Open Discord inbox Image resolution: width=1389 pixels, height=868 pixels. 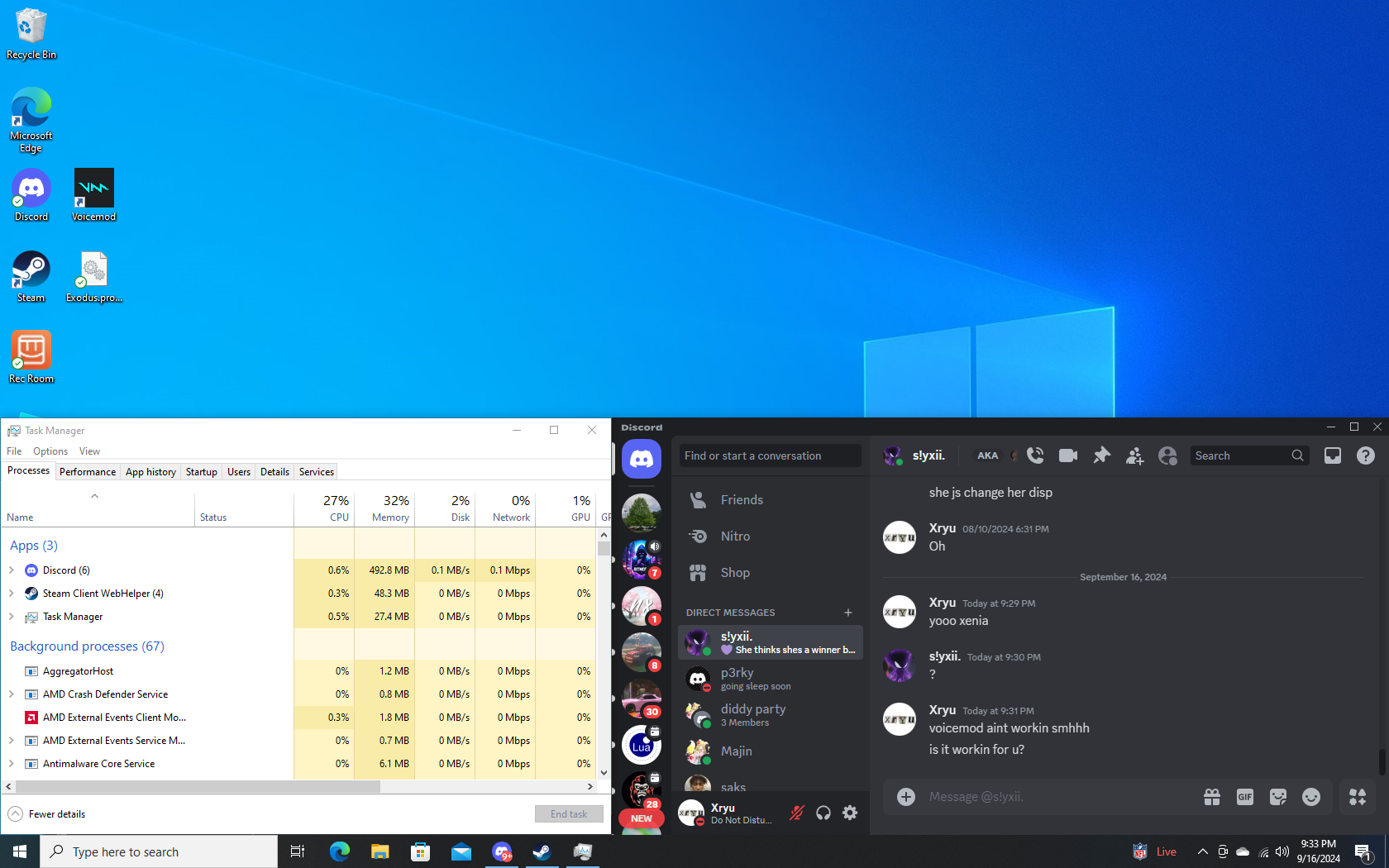coord(1333,455)
